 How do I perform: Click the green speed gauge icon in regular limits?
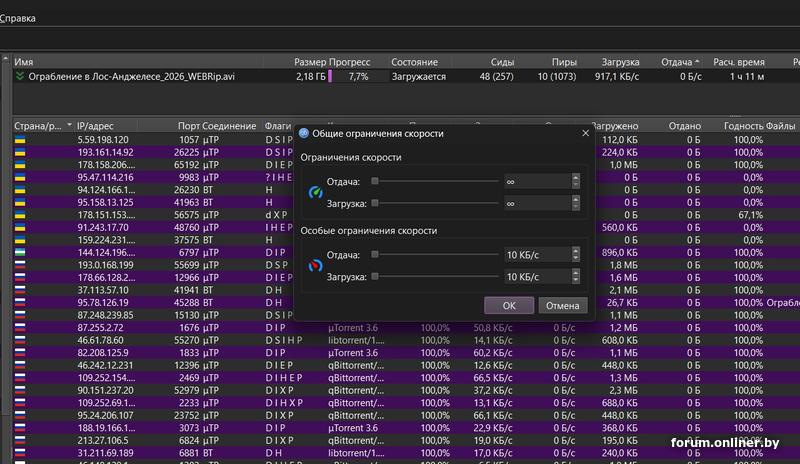pyautogui.click(x=316, y=192)
